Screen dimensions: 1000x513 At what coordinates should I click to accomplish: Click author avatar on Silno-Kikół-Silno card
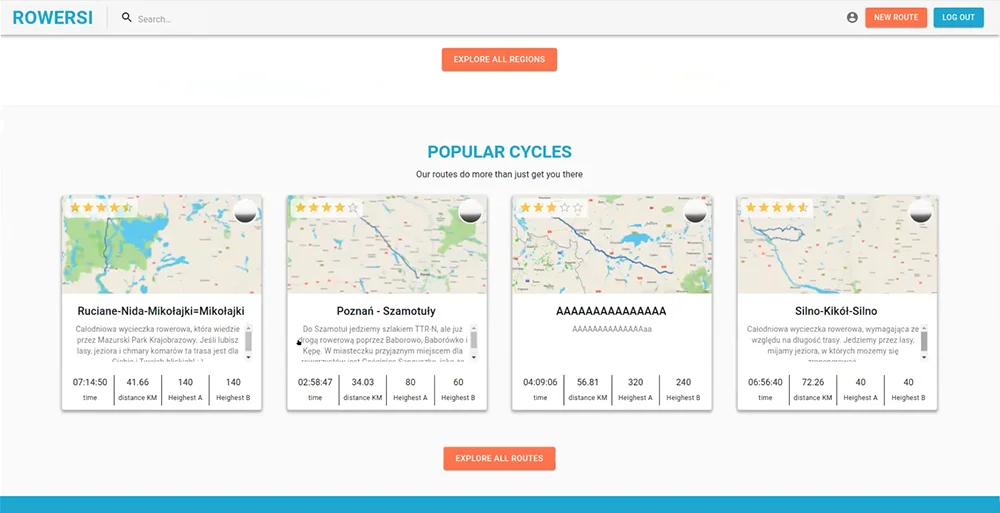click(x=921, y=211)
